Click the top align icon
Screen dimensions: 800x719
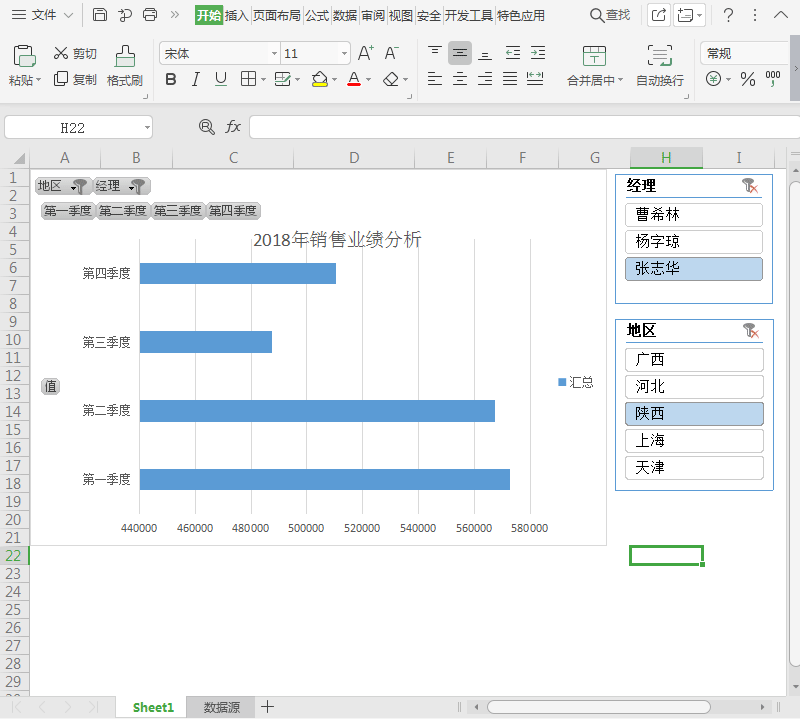435,53
